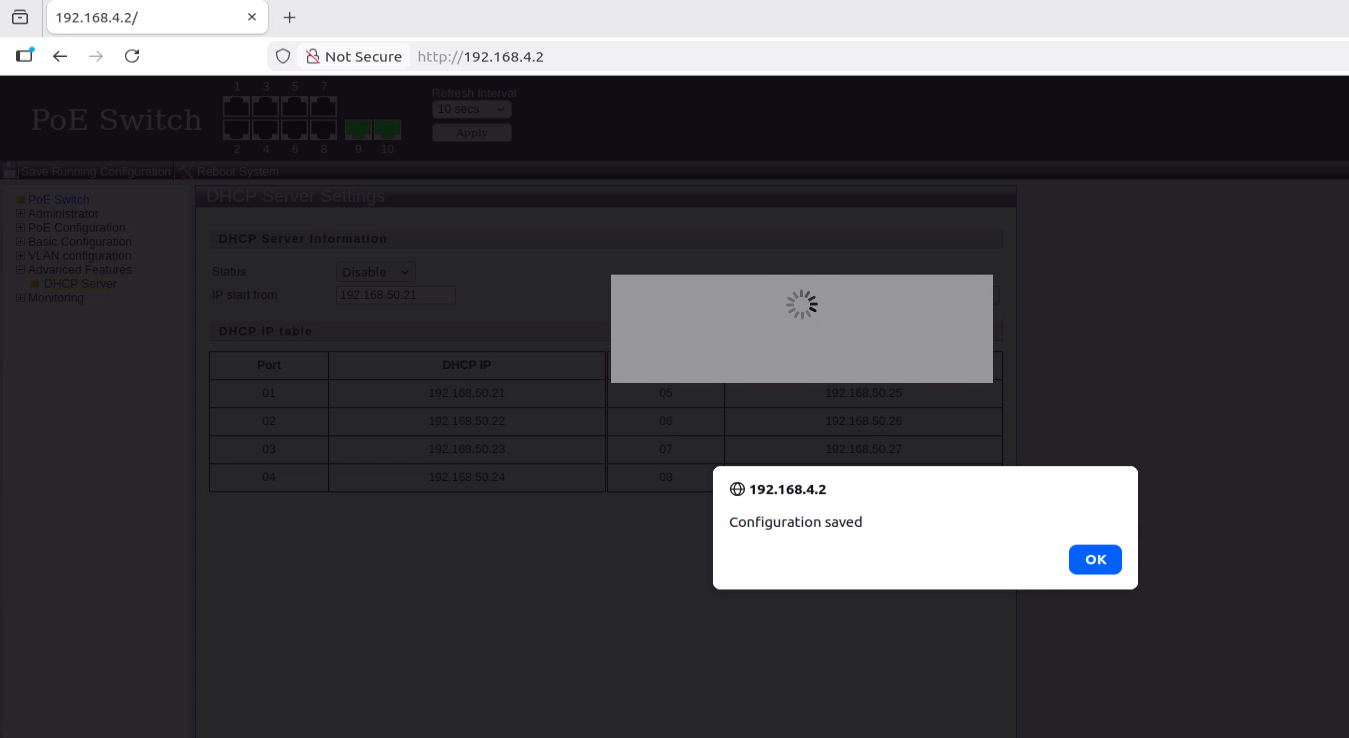Open a new browser tab
This screenshot has height=738, width=1349.
point(290,17)
